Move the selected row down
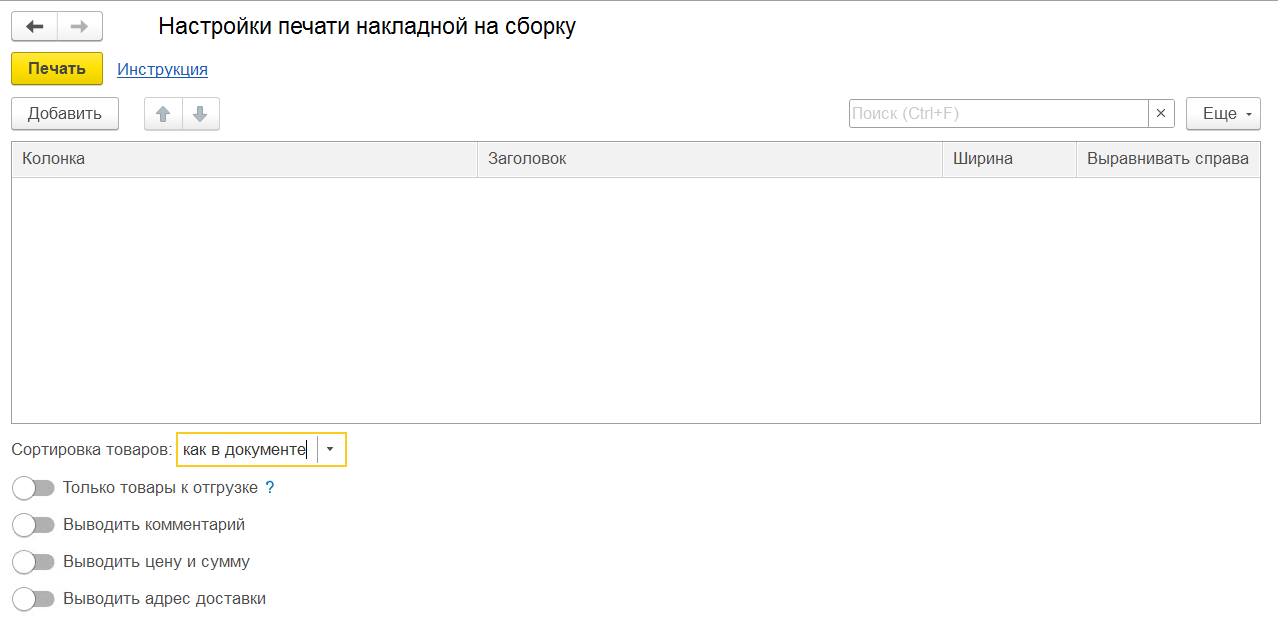Image resolution: width=1278 pixels, height=624 pixels. pyautogui.click(x=200, y=114)
